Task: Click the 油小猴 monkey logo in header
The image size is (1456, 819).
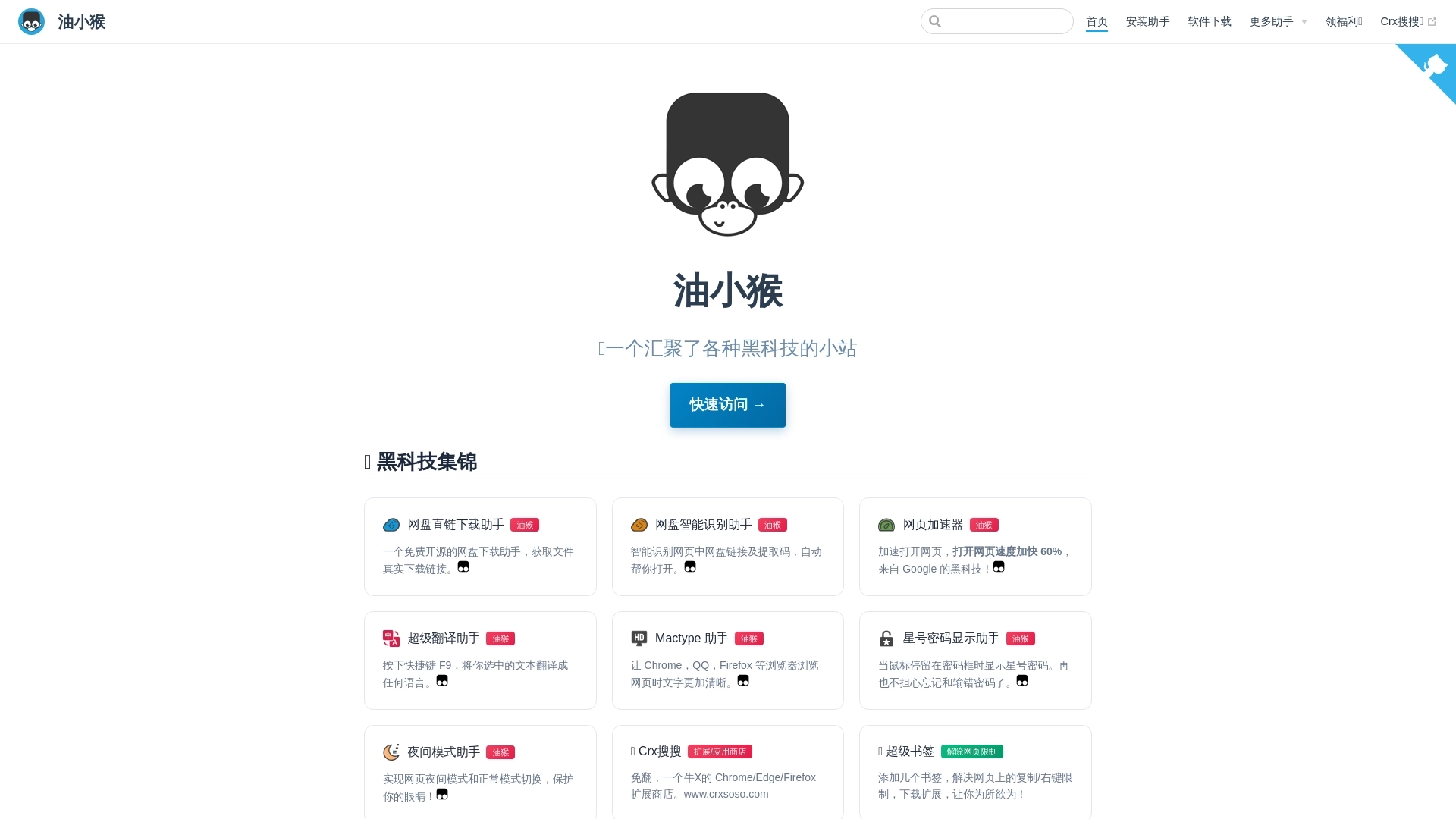Action: [x=31, y=22]
